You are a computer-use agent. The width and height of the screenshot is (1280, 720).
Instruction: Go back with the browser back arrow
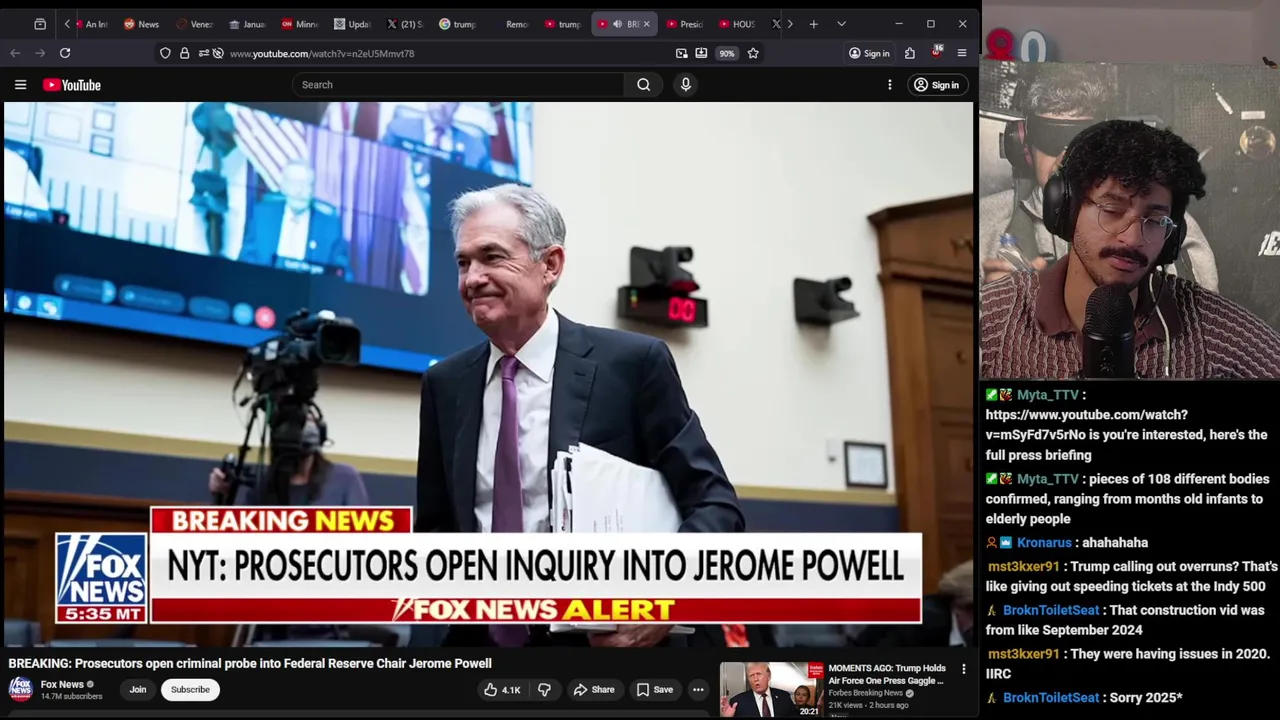tap(15, 53)
